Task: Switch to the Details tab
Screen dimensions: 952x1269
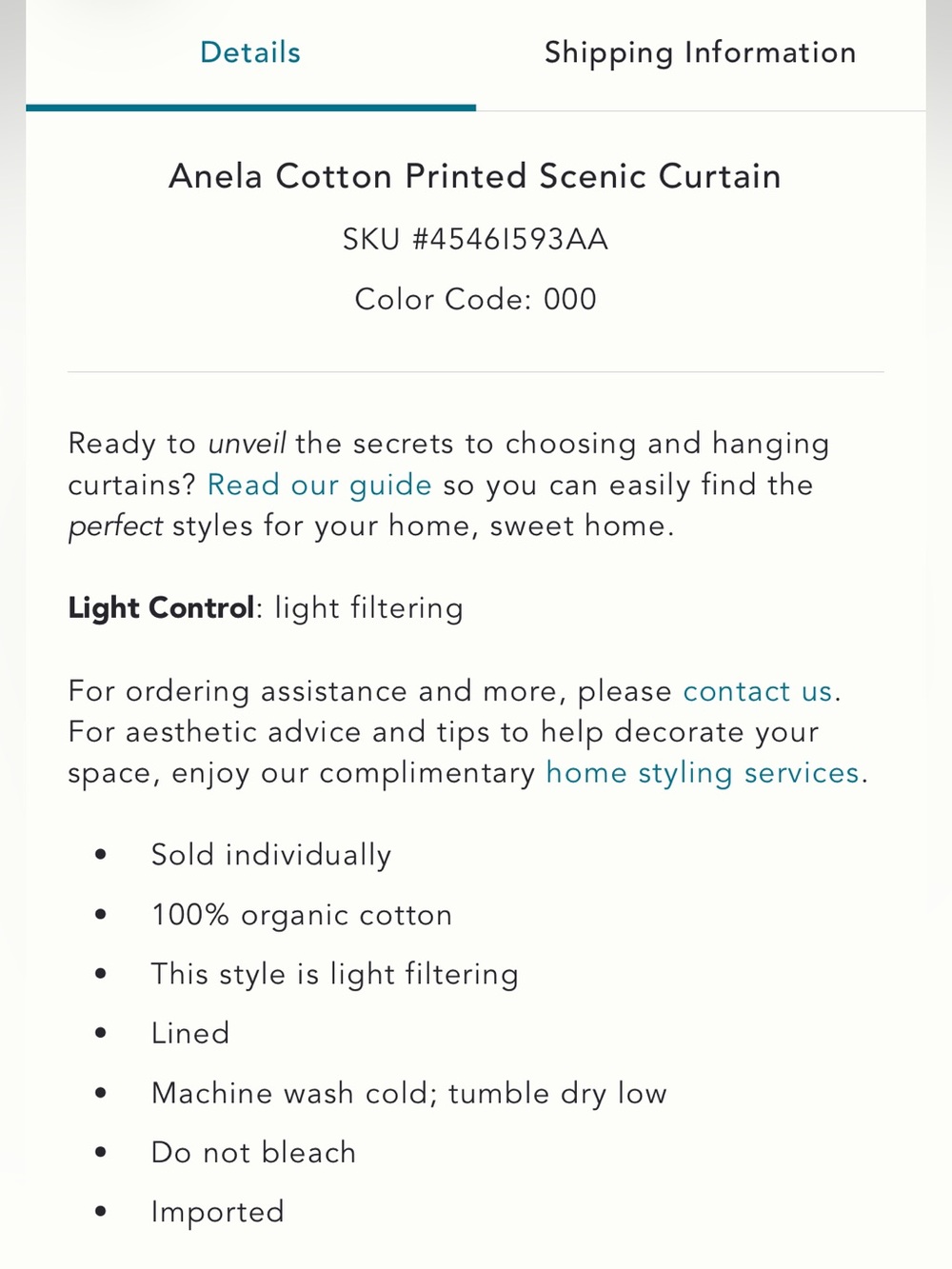Action: pos(250,52)
